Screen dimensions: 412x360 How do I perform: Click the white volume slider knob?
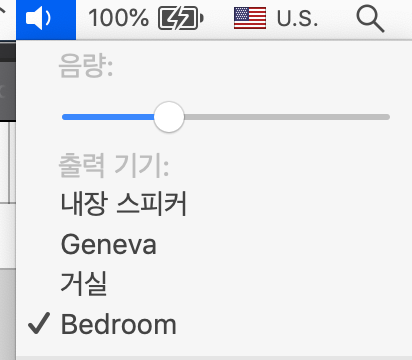(169, 117)
